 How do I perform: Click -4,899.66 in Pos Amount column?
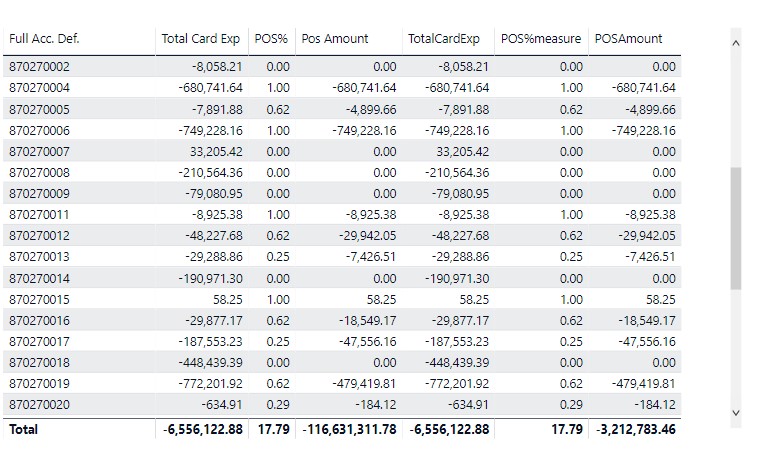371,109
